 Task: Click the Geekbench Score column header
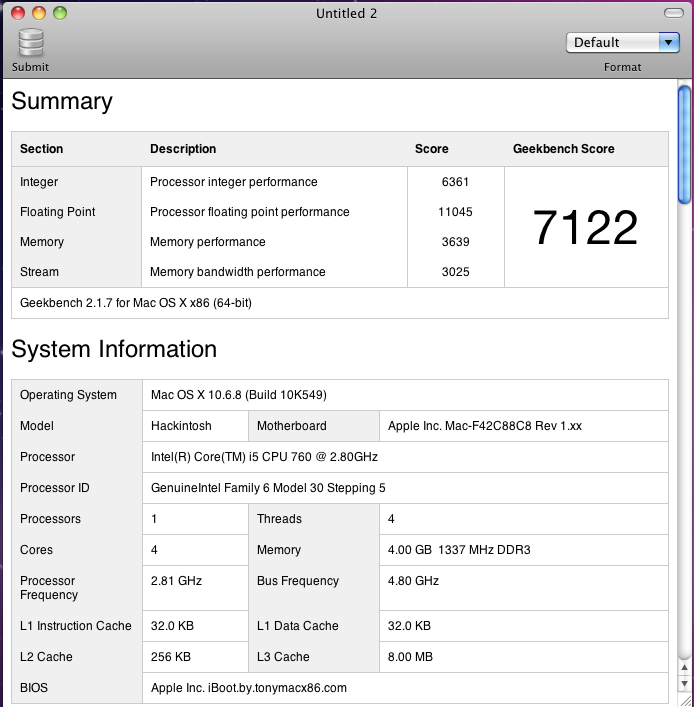[563, 149]
